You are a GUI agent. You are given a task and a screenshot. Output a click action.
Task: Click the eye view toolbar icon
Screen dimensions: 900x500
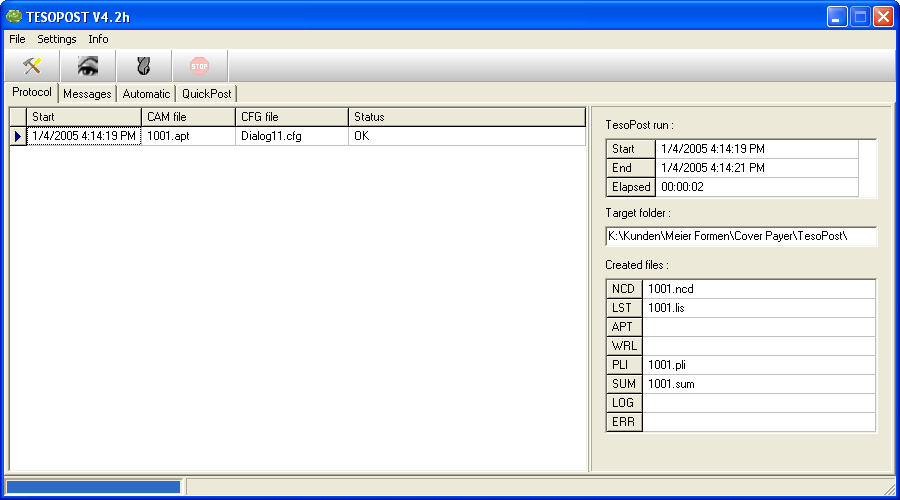click(x=88, y=66)
